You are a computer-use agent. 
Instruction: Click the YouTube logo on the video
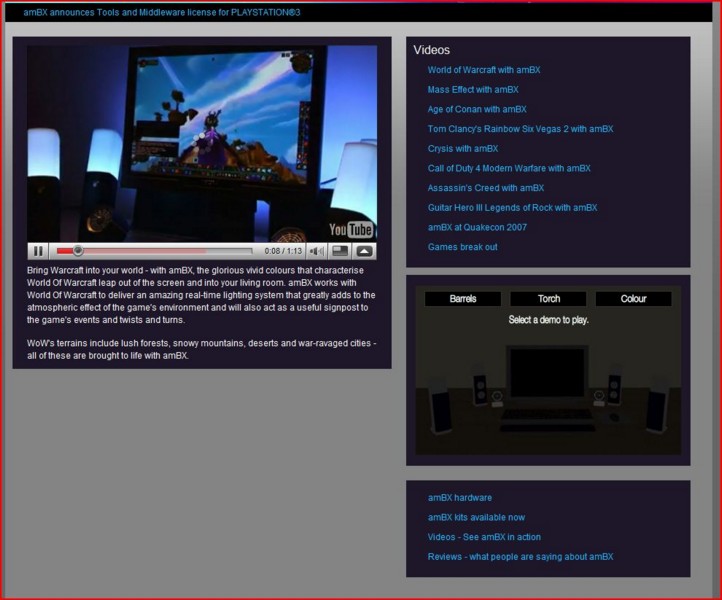point(351,229)
